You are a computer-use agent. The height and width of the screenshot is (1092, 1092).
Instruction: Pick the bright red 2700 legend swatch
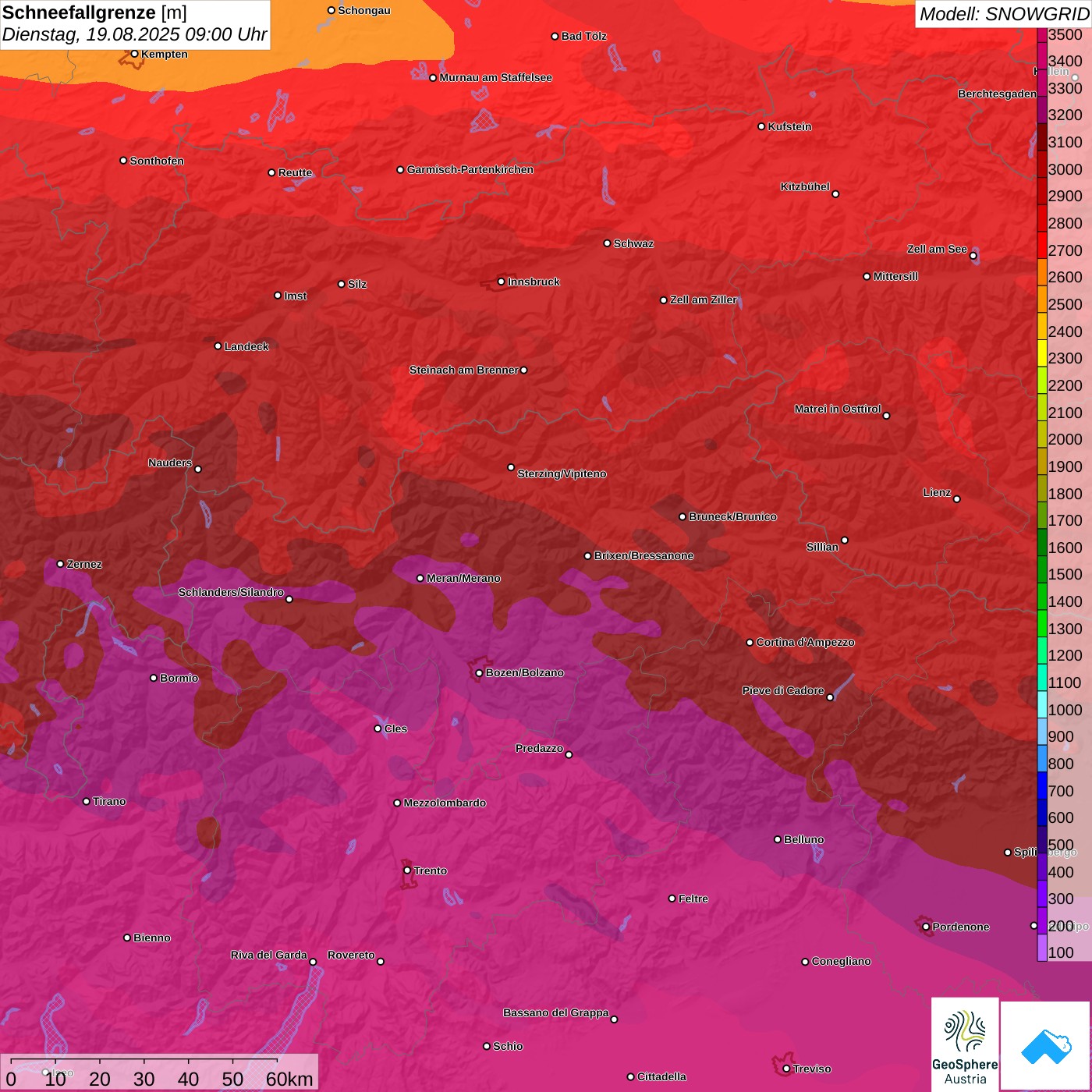pyautogui.click(x=1042, y=244)
